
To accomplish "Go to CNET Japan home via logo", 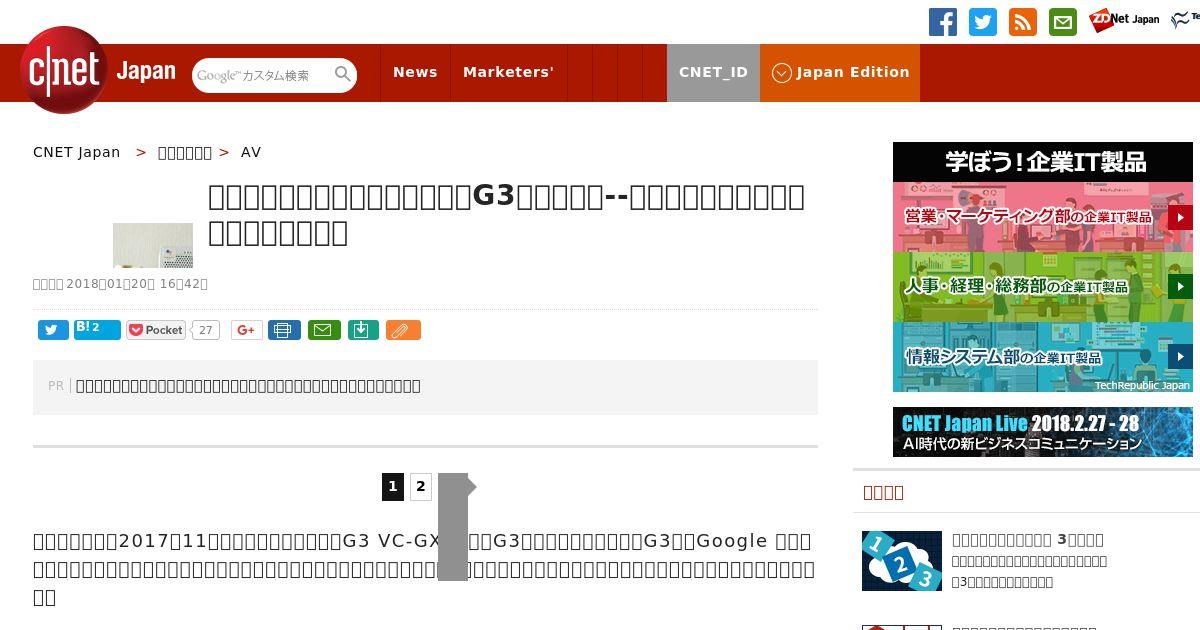I will (97, 70).
